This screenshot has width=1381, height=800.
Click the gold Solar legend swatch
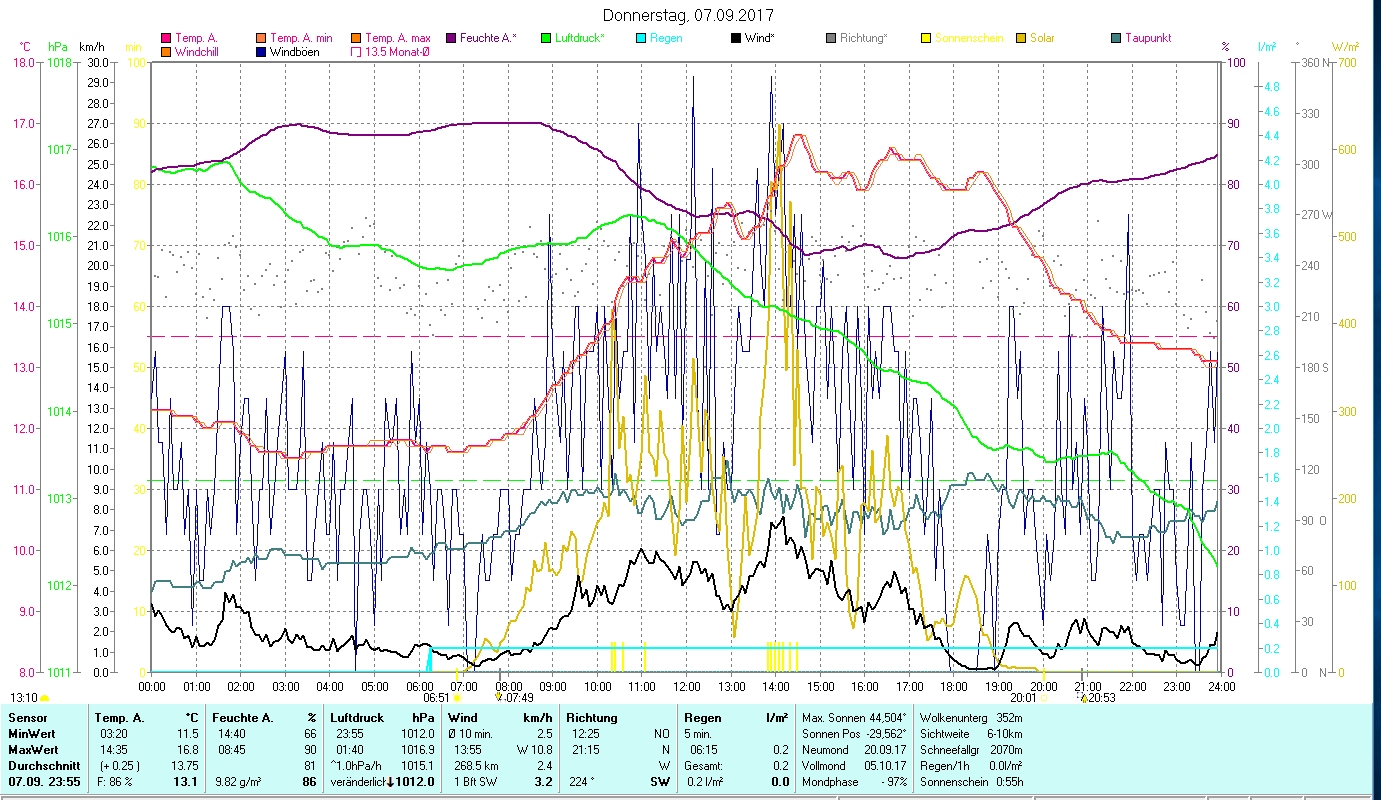click(1022, 38)
